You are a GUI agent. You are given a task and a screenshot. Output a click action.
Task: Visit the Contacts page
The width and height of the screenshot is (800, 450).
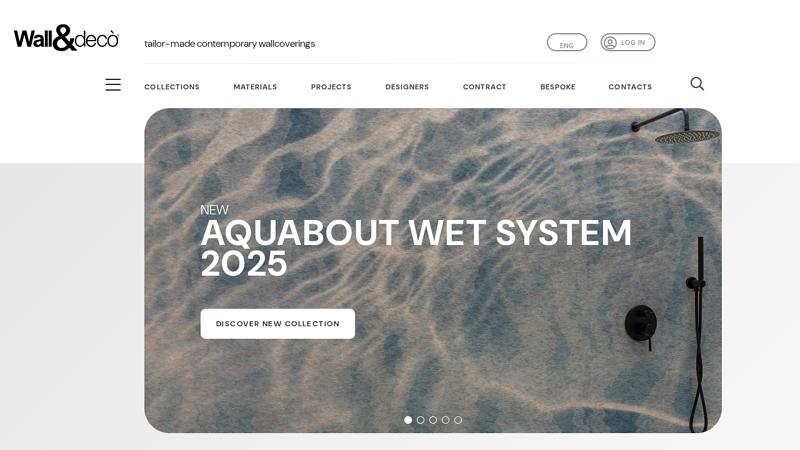[x=630, y=87]
